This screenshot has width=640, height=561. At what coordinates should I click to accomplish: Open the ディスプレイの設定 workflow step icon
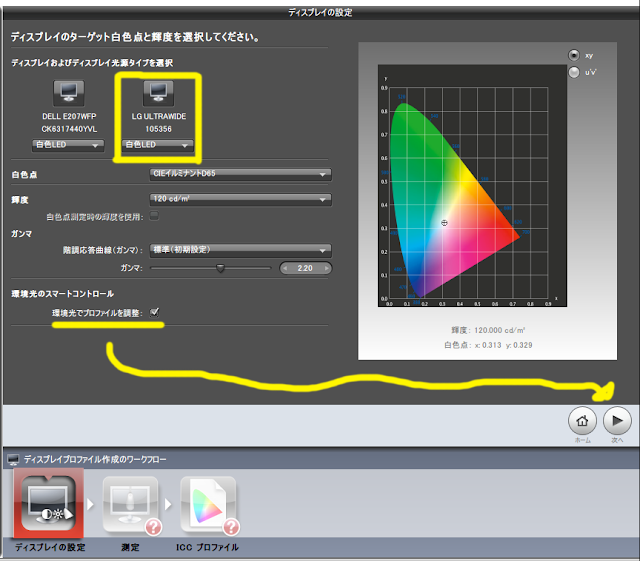pyautogui.click(x=49, y=503)
